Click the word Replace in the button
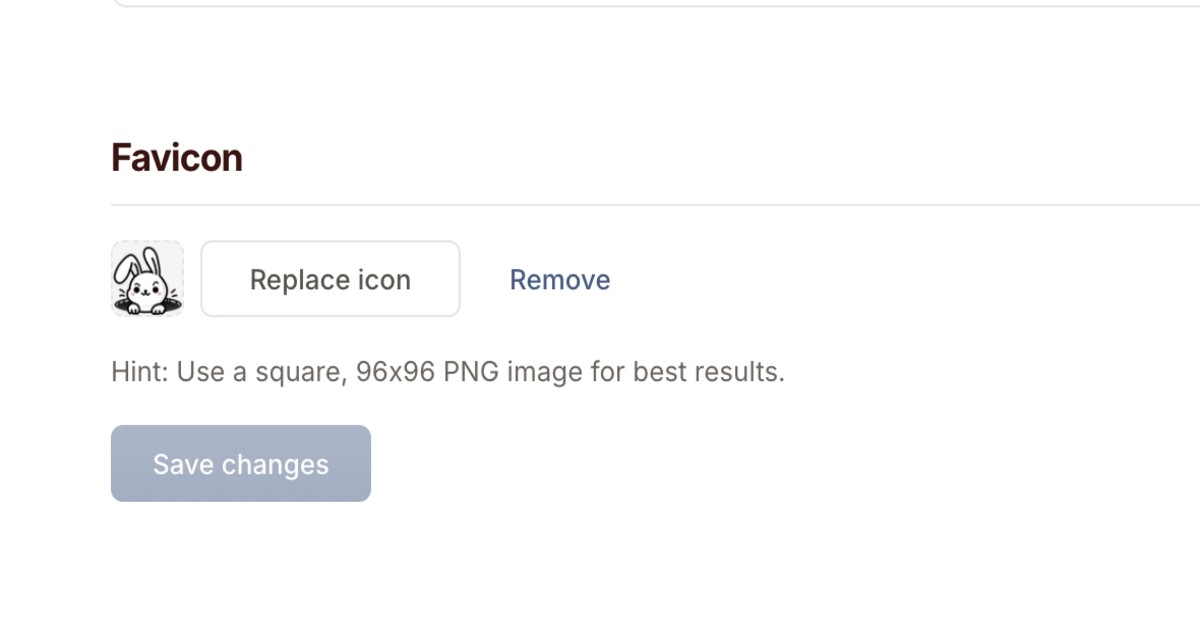The width and height of the screenshot is (1200, 630). pyautogui.click(x=289, y=280)
